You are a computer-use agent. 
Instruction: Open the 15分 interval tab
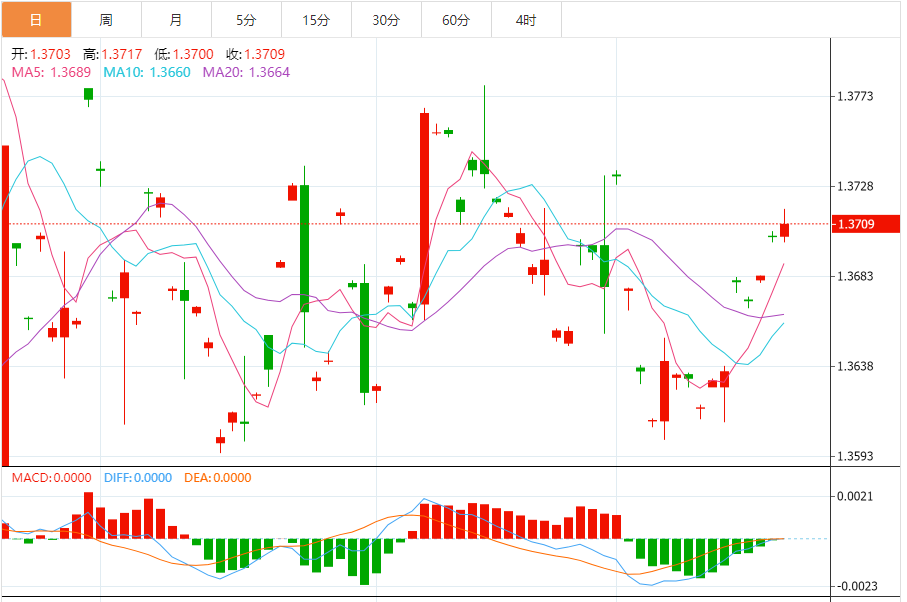[316, 20]
